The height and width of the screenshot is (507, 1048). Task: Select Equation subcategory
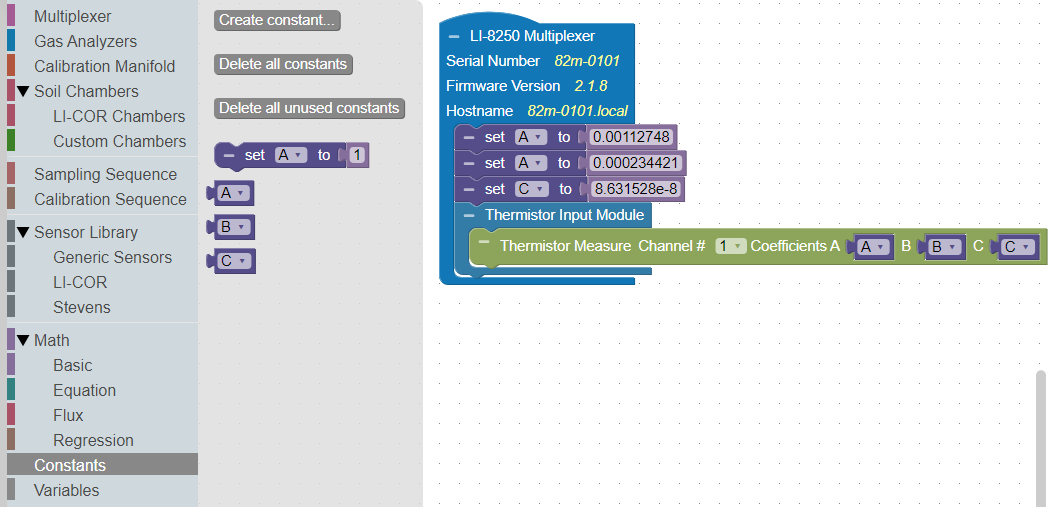coord(84,390)
